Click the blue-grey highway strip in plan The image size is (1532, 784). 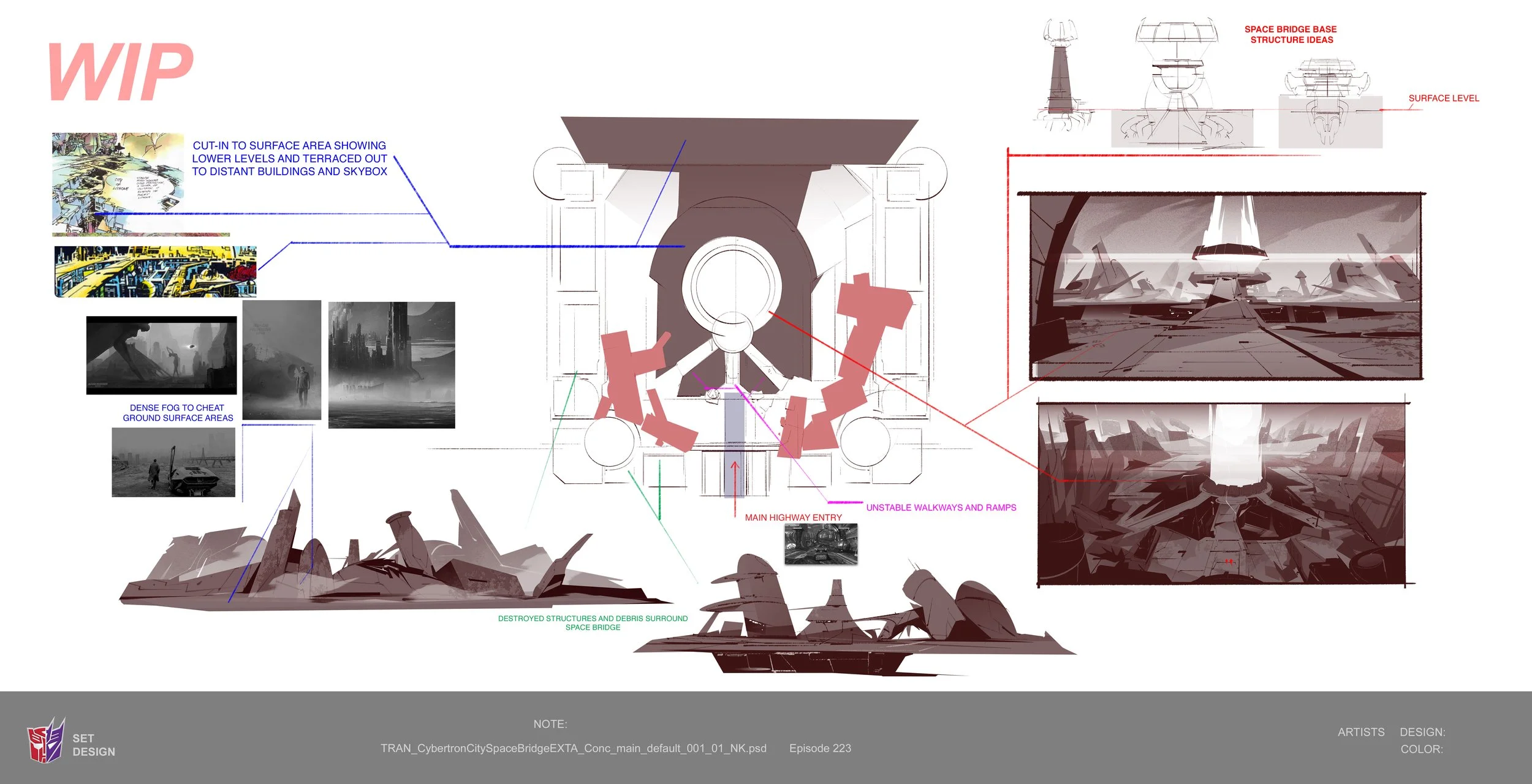pyautogui.click(x=734, y=445)
